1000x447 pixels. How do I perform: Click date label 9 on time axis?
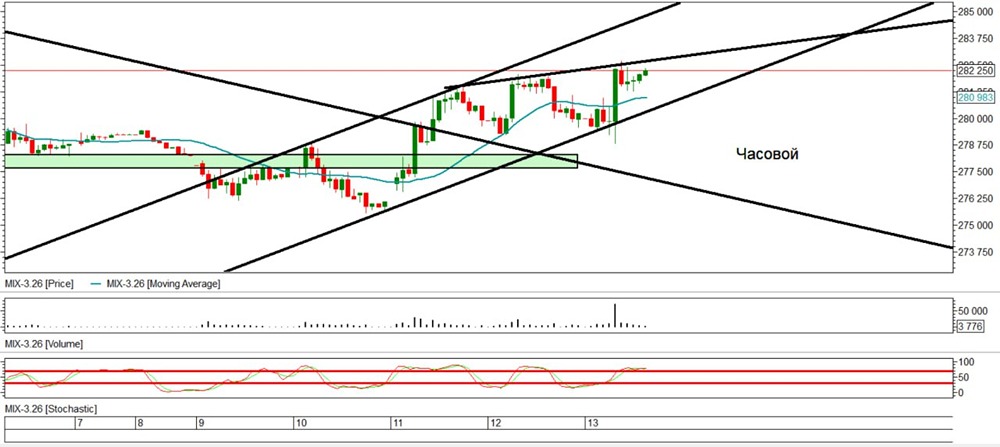point(201,423)
